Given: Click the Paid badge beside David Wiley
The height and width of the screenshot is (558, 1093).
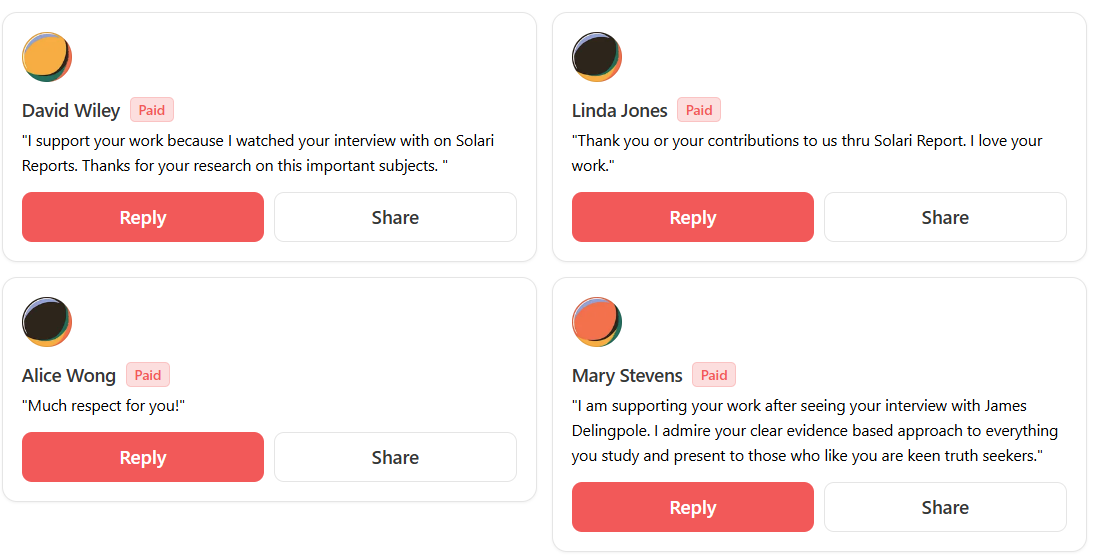Looking at the screenshot, I should coord(152,110).
